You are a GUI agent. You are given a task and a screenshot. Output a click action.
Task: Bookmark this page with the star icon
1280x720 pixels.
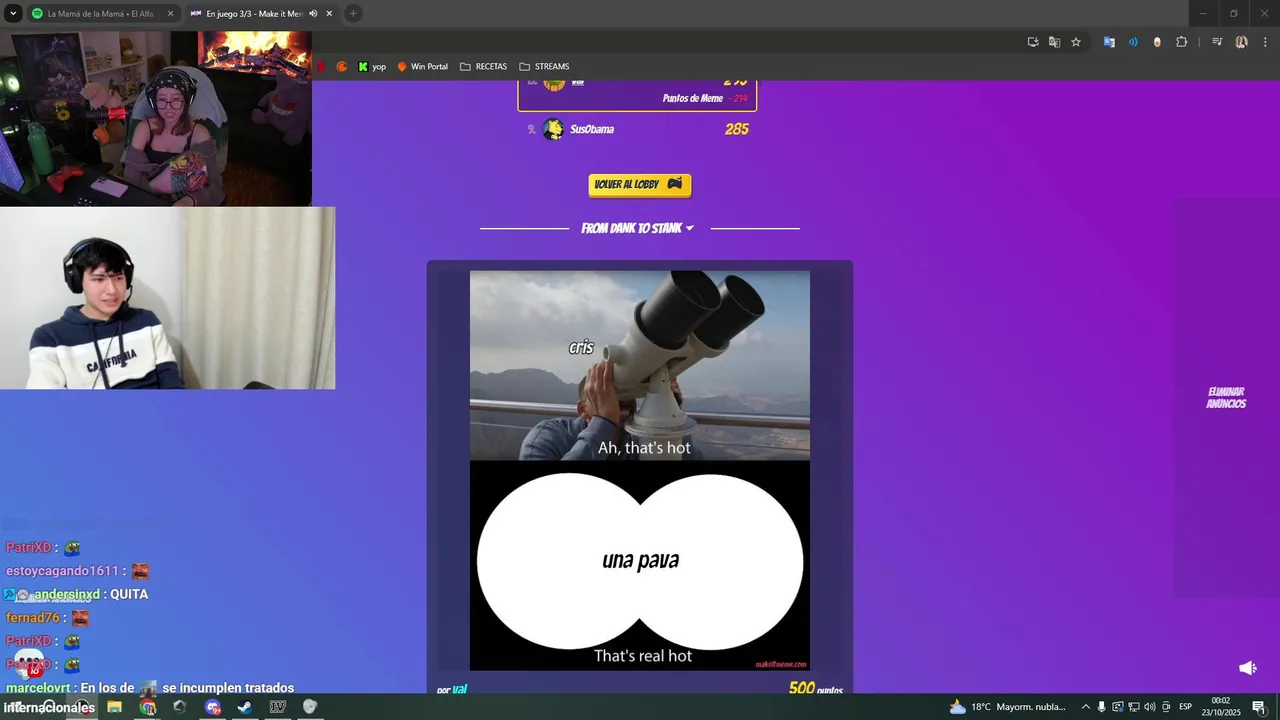coord(1076,42)
